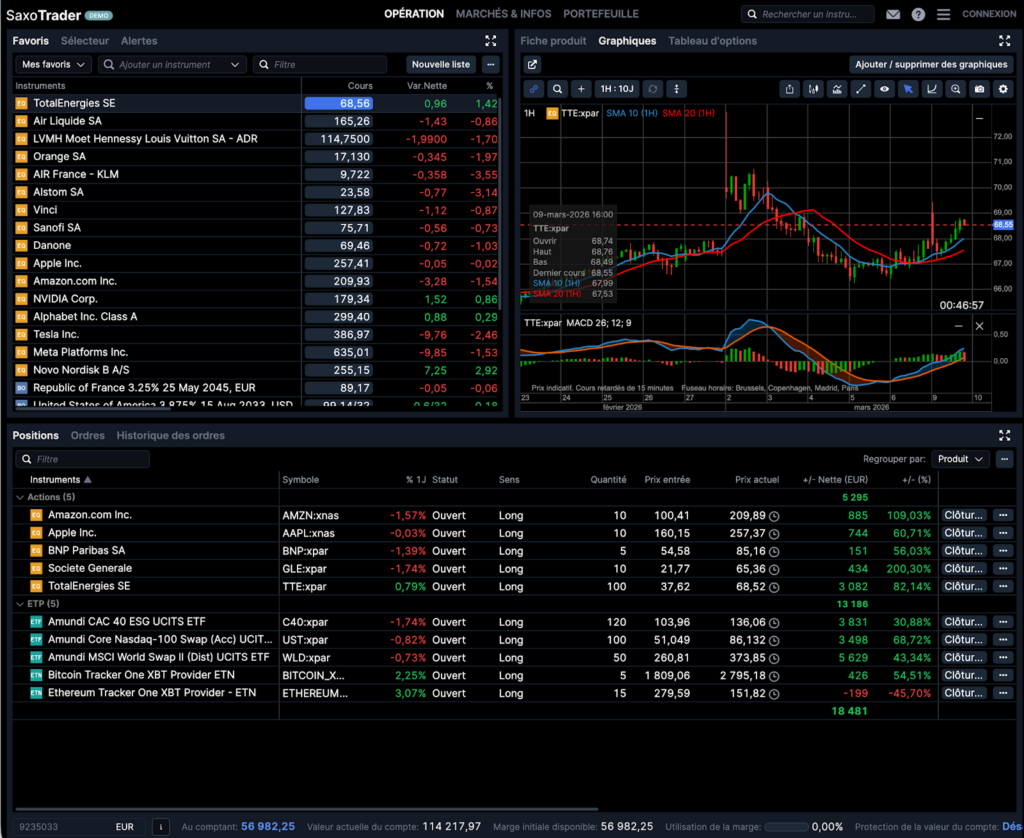Click the refresh icon next to 1H : 10J
This screenshot has width=1024, height=838.
click(654, 89)
